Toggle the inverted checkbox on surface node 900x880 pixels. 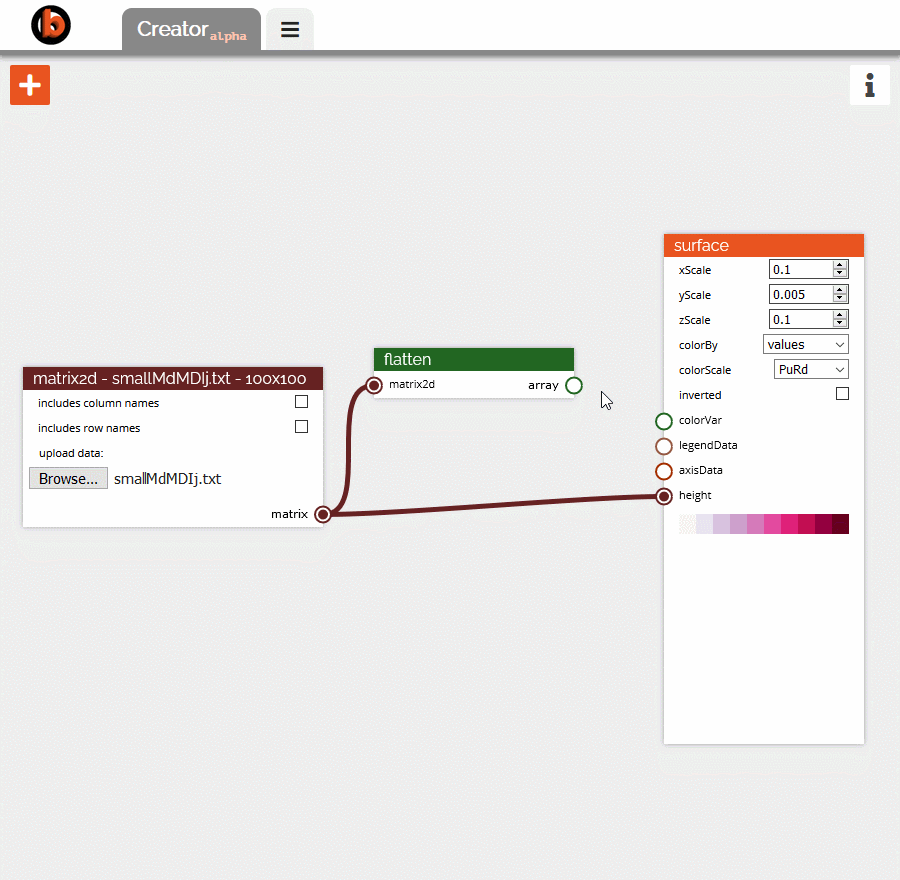click(x=842, y=393)
